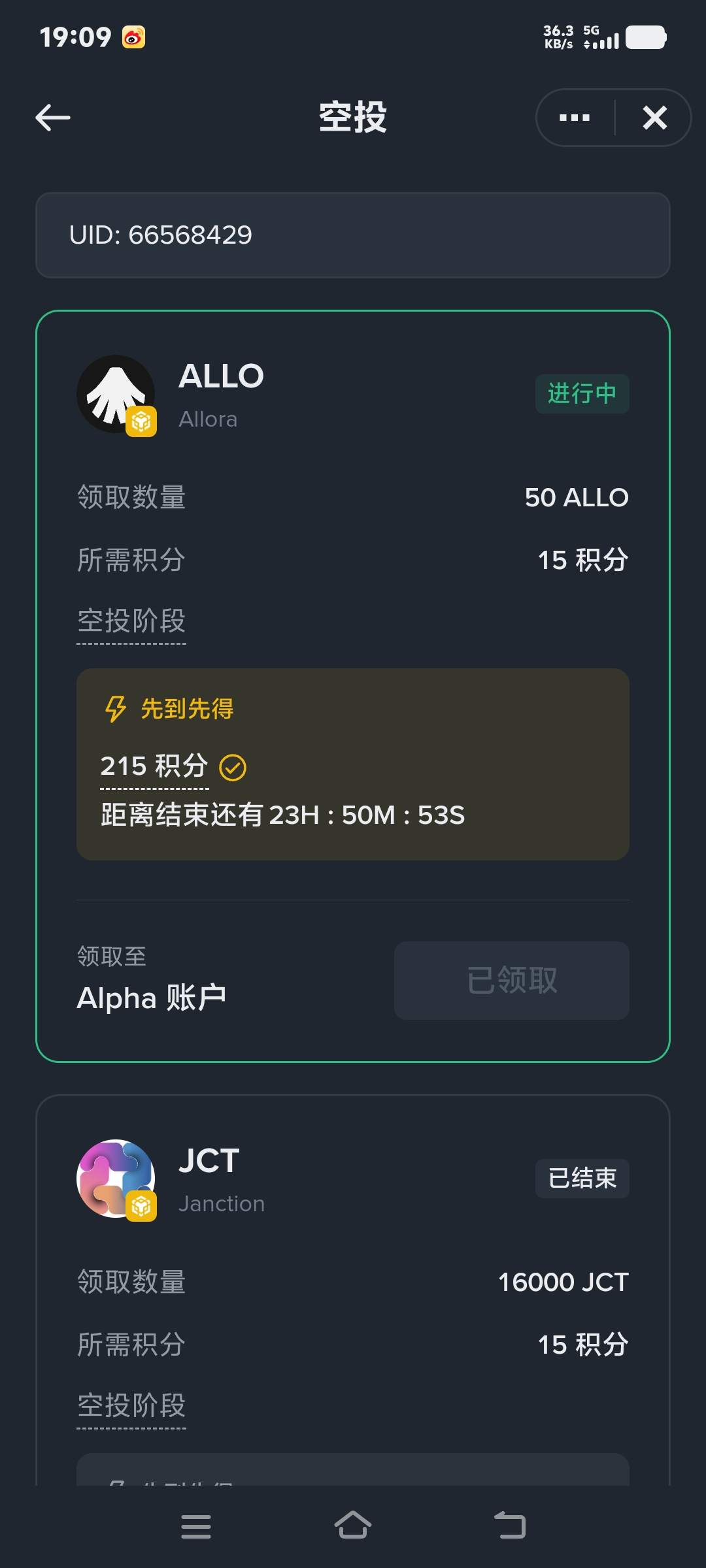
Task: Open Weibo notification icon in status bar
Action: [x=133, y=37]
